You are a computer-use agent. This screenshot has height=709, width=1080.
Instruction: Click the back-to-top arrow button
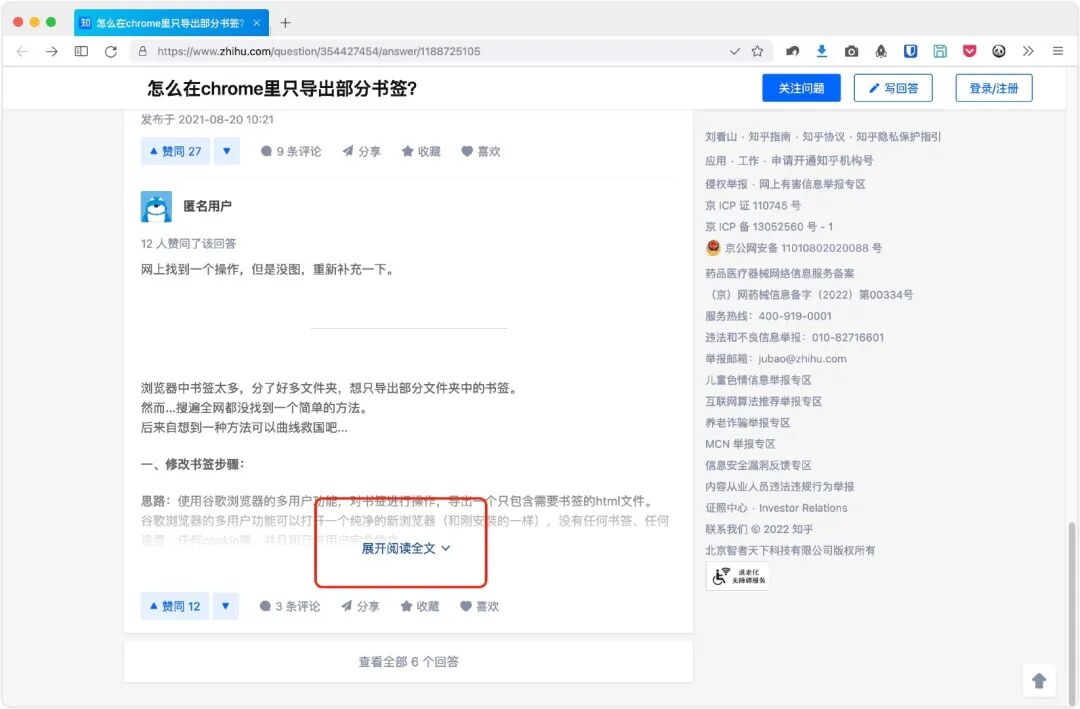click(1039, 681)
